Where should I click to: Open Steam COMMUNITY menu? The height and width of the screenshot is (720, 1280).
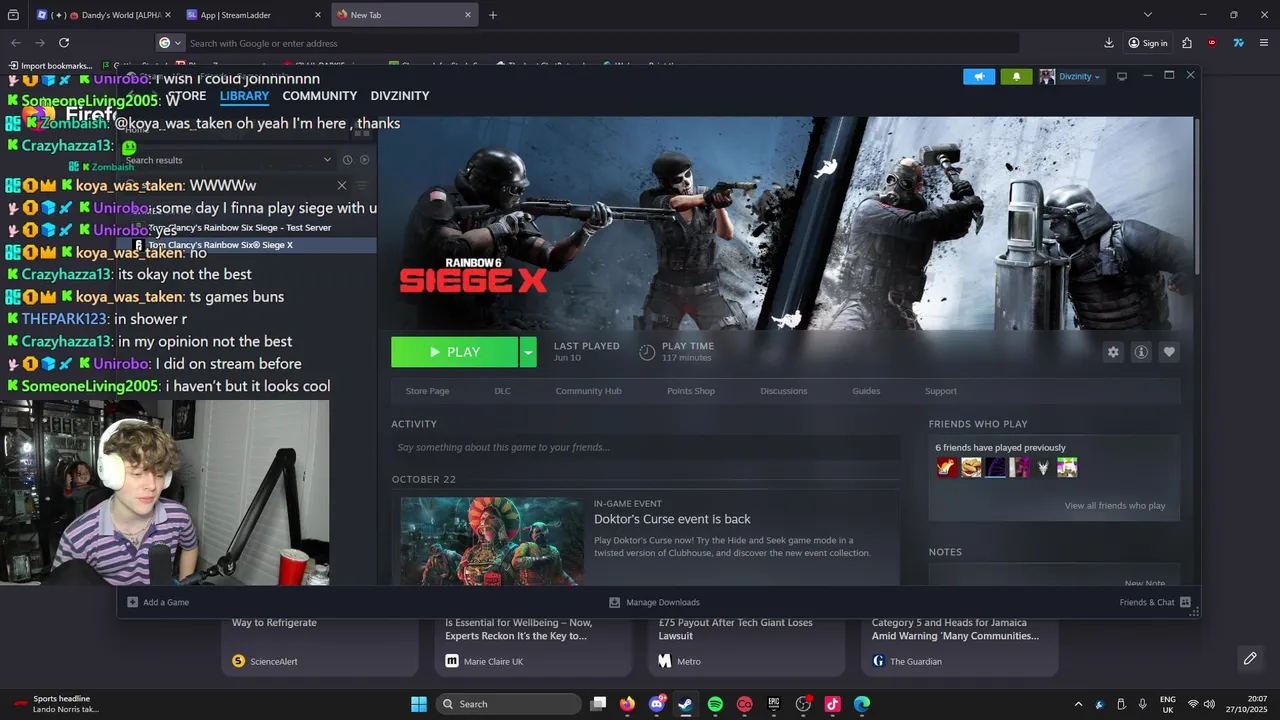[320, 96]
